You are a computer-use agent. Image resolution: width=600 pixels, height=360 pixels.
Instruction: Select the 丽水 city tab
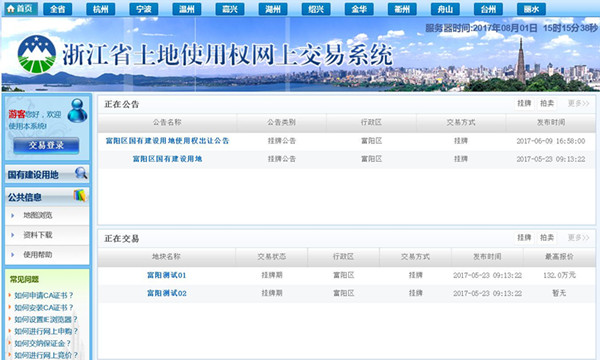pos(531,9)
